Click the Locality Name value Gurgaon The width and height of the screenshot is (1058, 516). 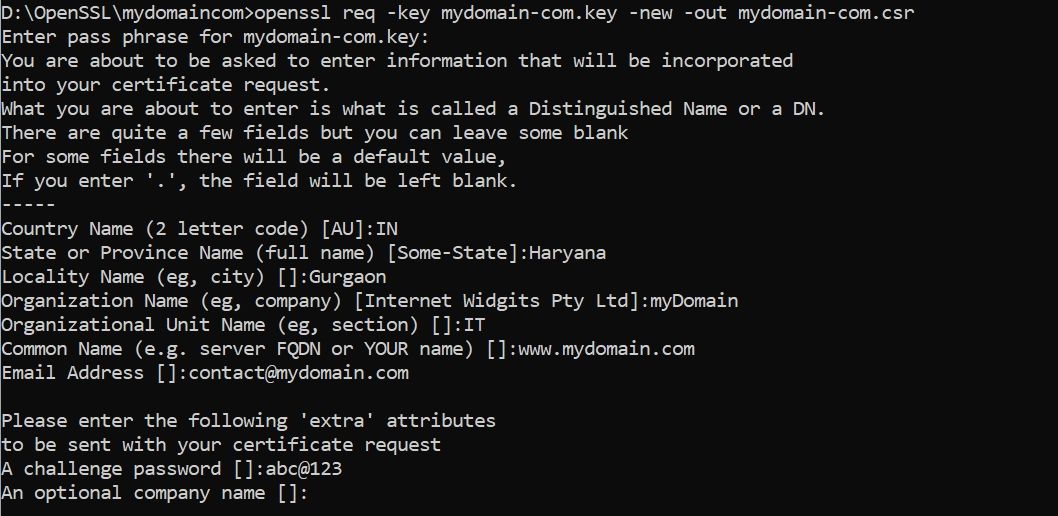pyautogui.click(x=347, y=277)
